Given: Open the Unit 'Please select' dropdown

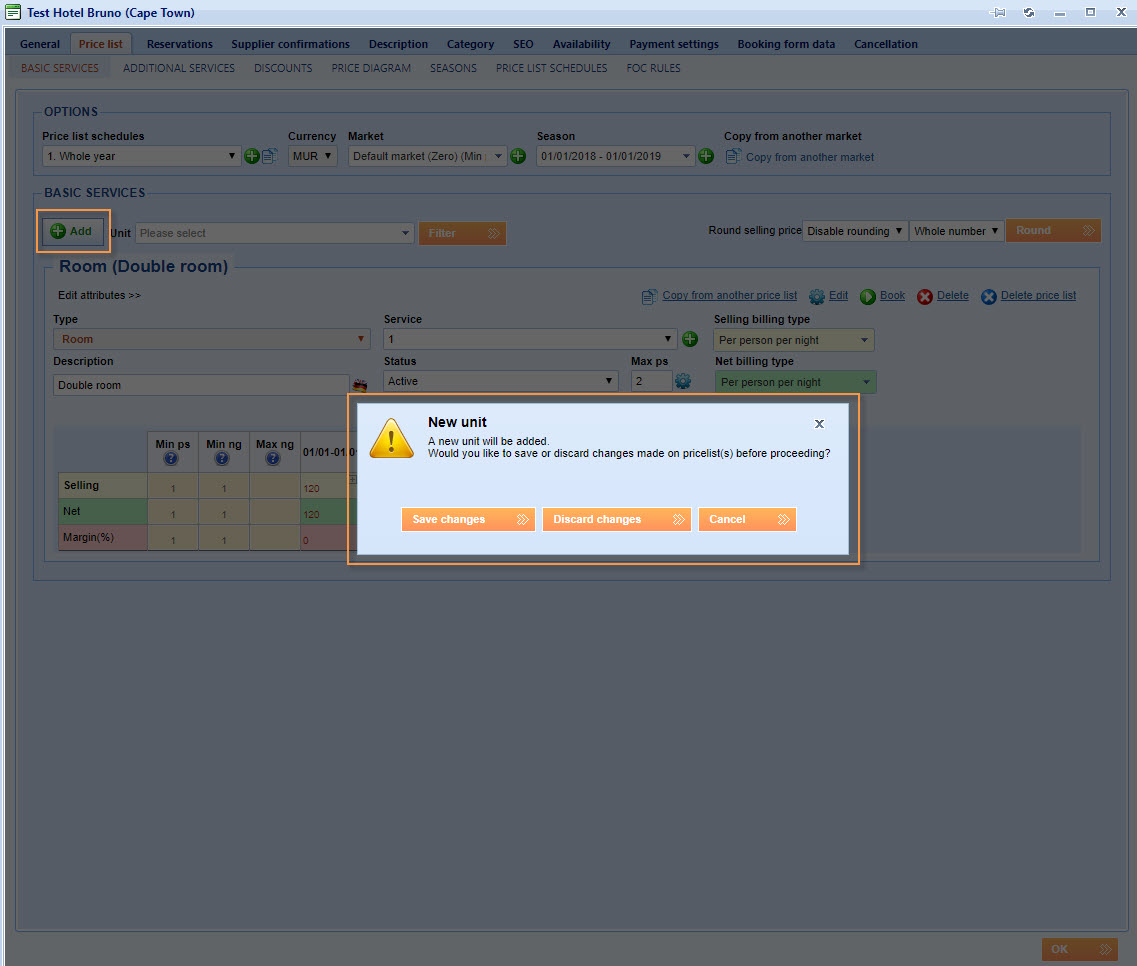Looking at the screenshot, I should click(275, 233).
